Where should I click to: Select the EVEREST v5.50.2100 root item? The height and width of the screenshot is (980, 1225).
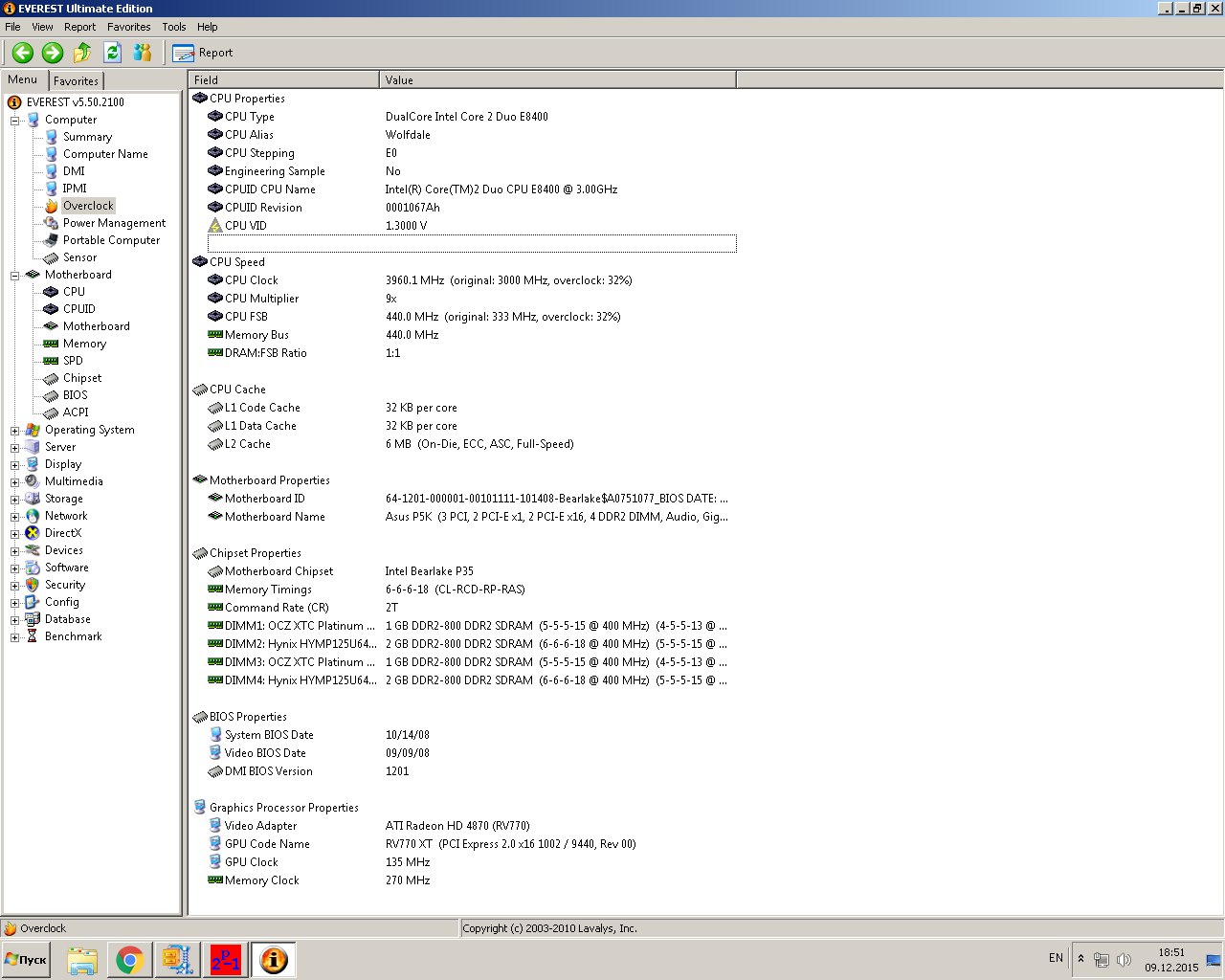tap(75, 102)
